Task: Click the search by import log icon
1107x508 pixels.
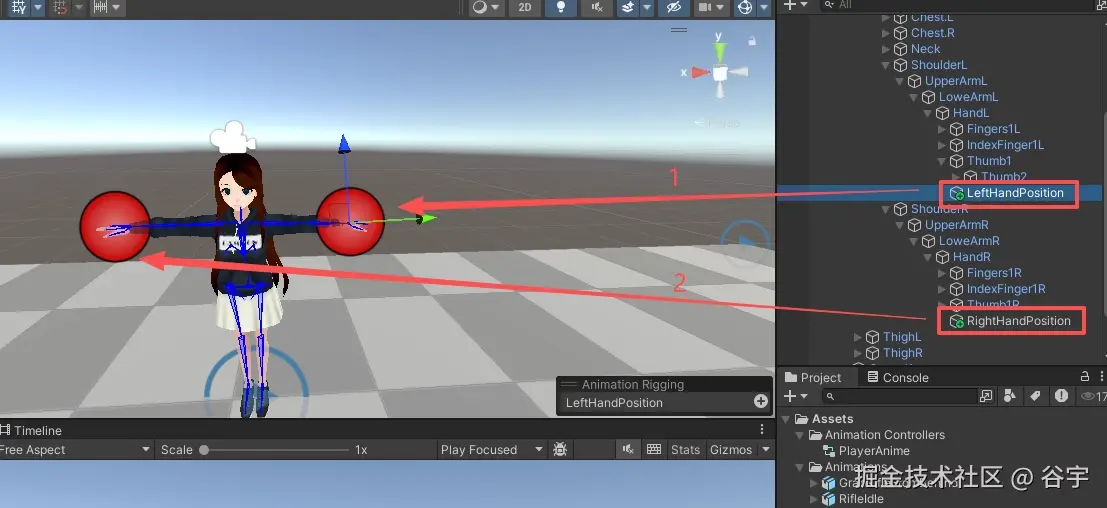Action: coord(1060,397)
